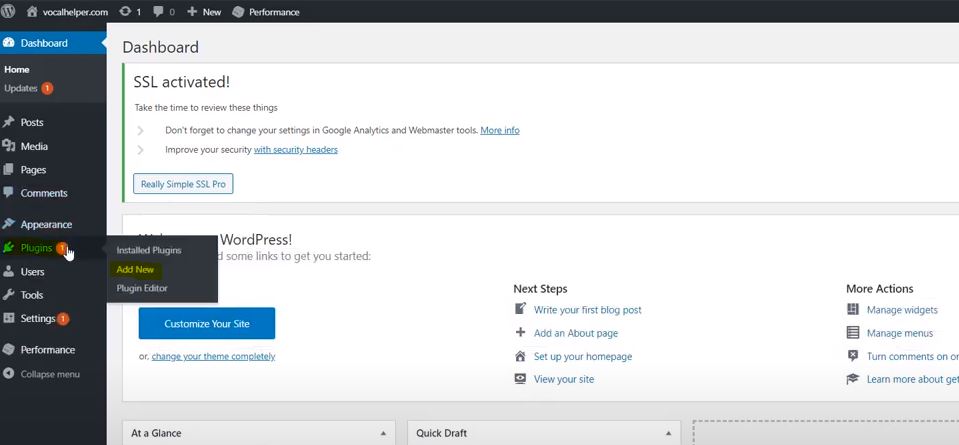Click the Updates orange count badge

(47, 88)
